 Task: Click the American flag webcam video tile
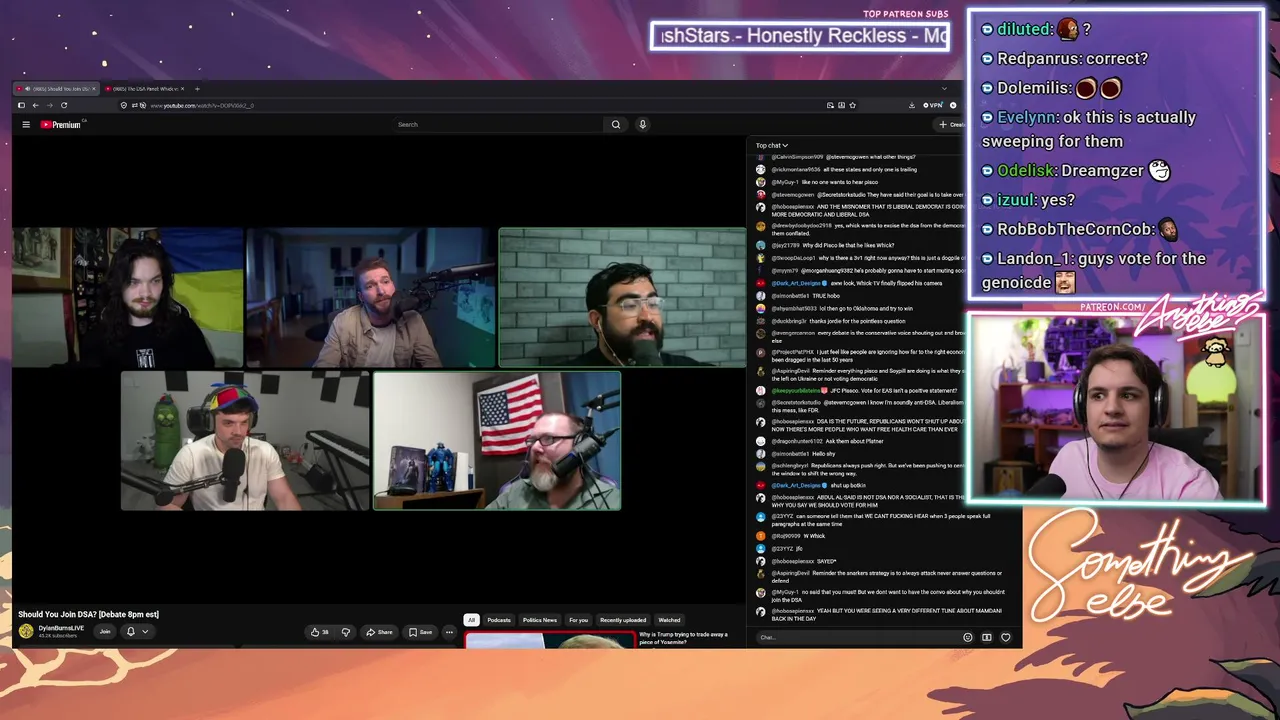(x=497, y=441)
